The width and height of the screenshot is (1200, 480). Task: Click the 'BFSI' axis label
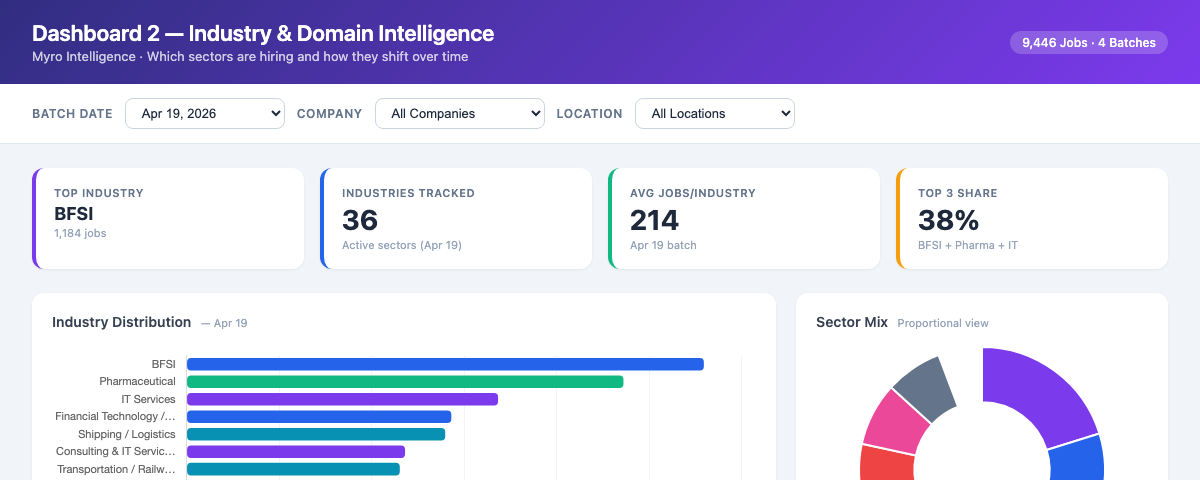(163, 364)
